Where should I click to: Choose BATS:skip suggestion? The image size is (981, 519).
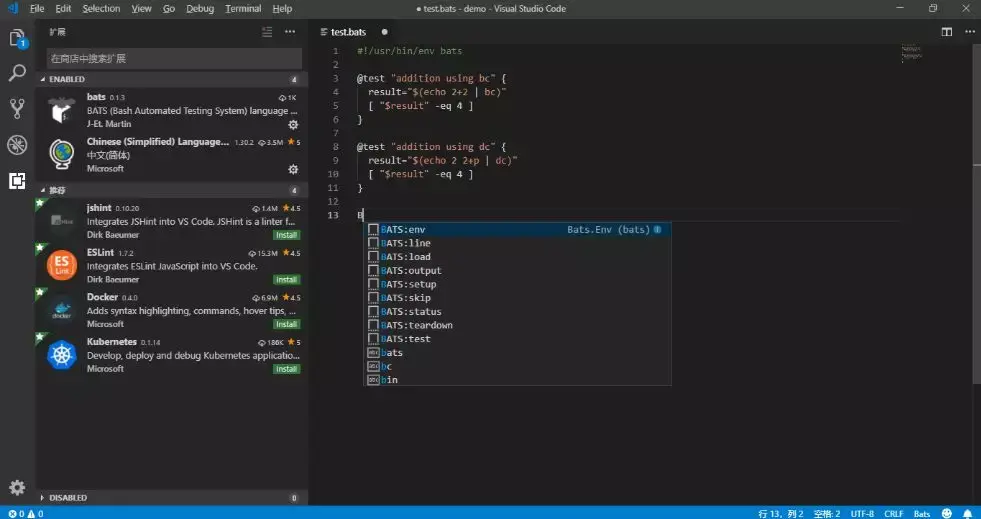517,298
